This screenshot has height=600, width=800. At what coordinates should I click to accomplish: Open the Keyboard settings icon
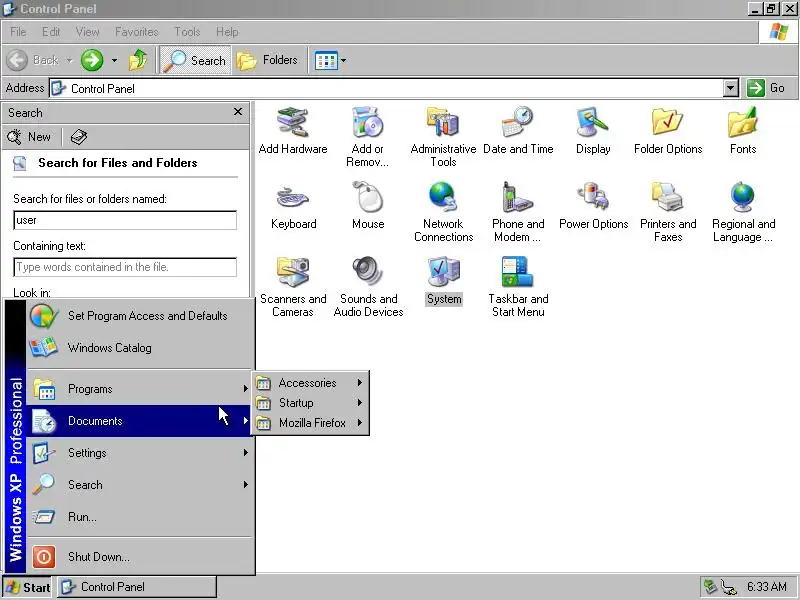pos(293,206)
